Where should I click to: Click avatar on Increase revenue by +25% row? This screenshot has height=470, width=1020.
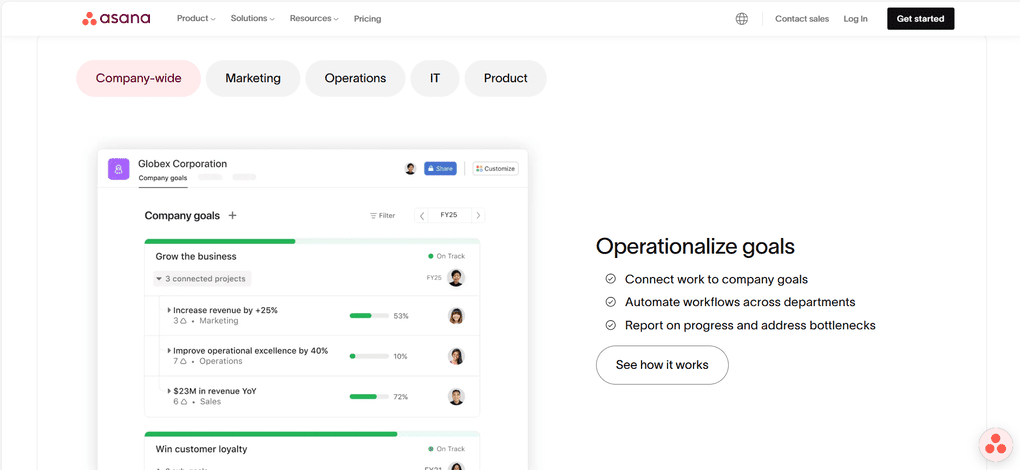coord(456,316)
